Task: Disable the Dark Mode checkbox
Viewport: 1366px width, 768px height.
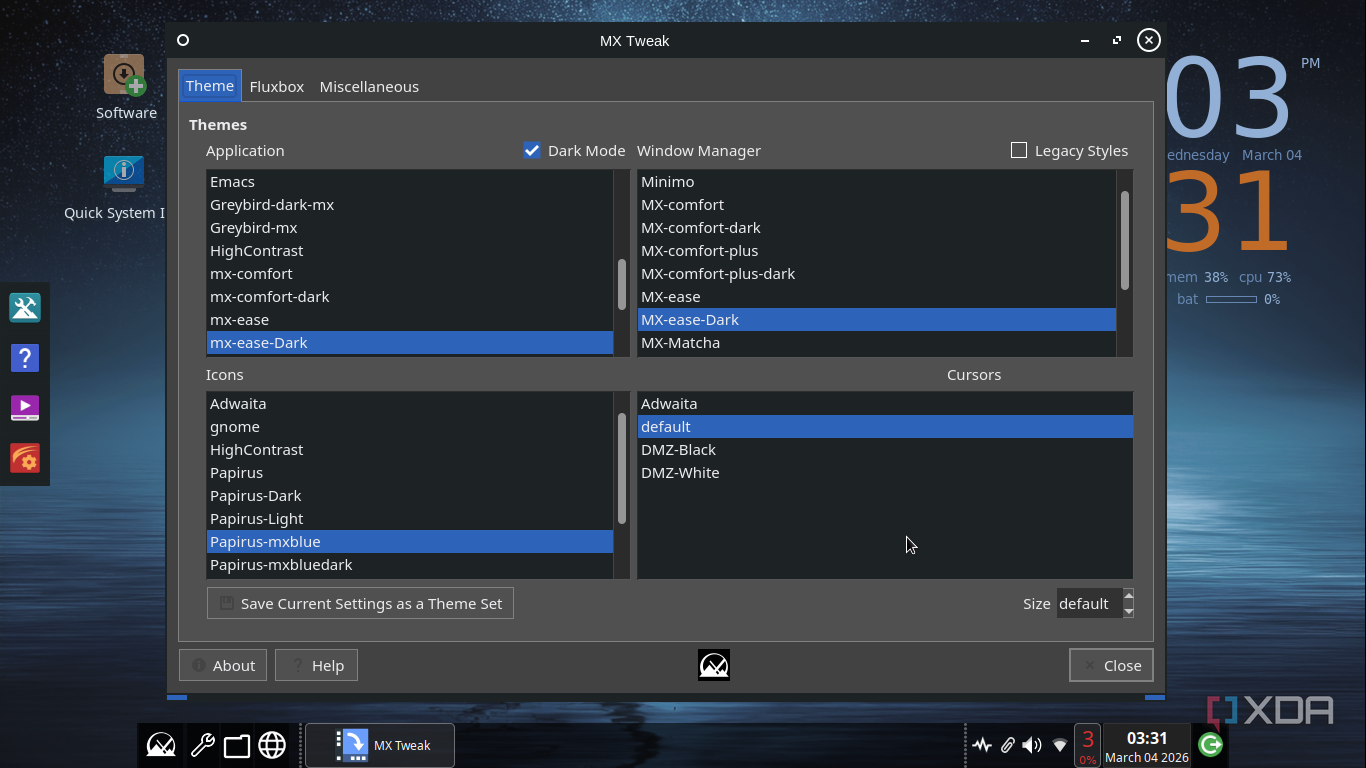Action: (532, 151)
